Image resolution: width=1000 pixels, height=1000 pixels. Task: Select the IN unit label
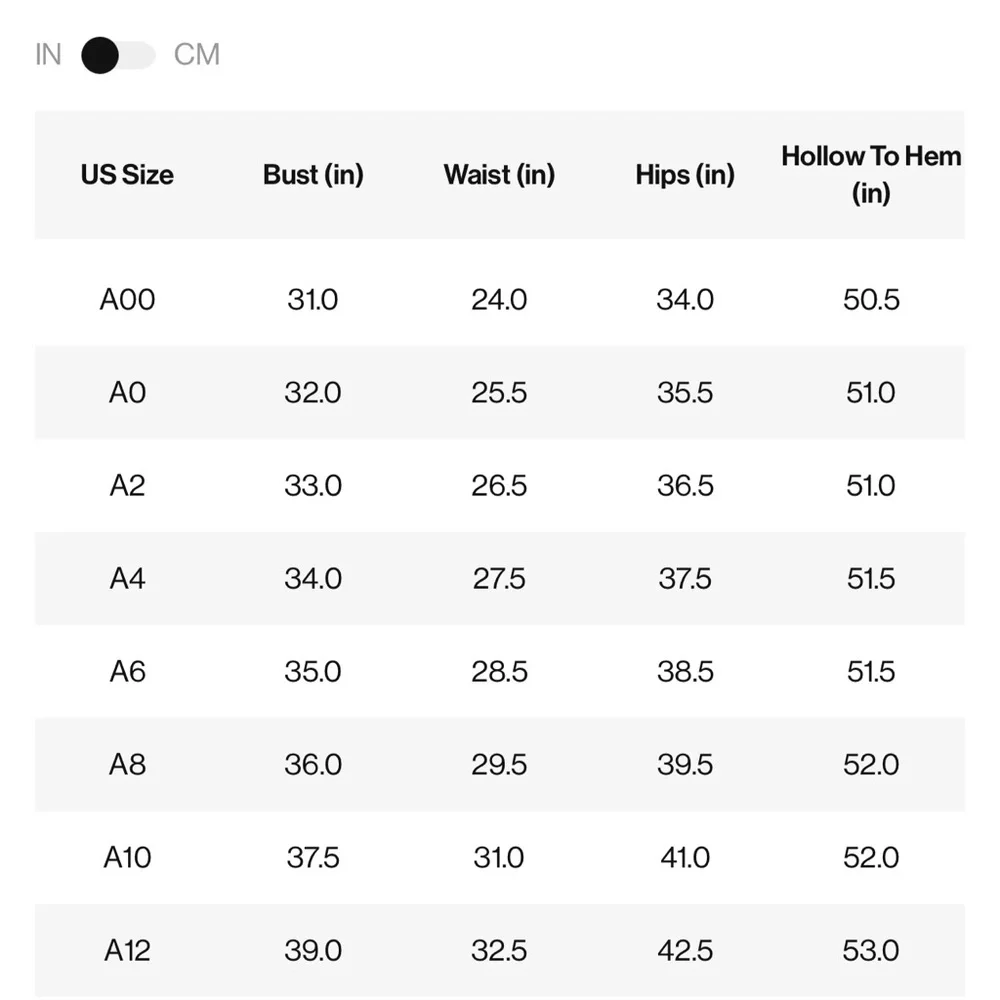(48, 55)
